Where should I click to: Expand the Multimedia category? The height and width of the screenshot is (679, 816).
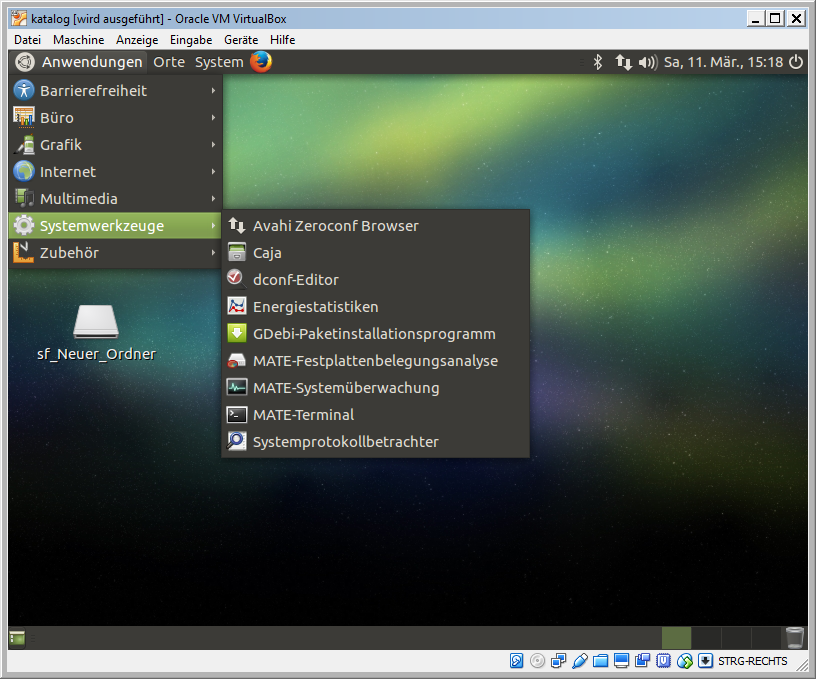[x=78, y=199]
